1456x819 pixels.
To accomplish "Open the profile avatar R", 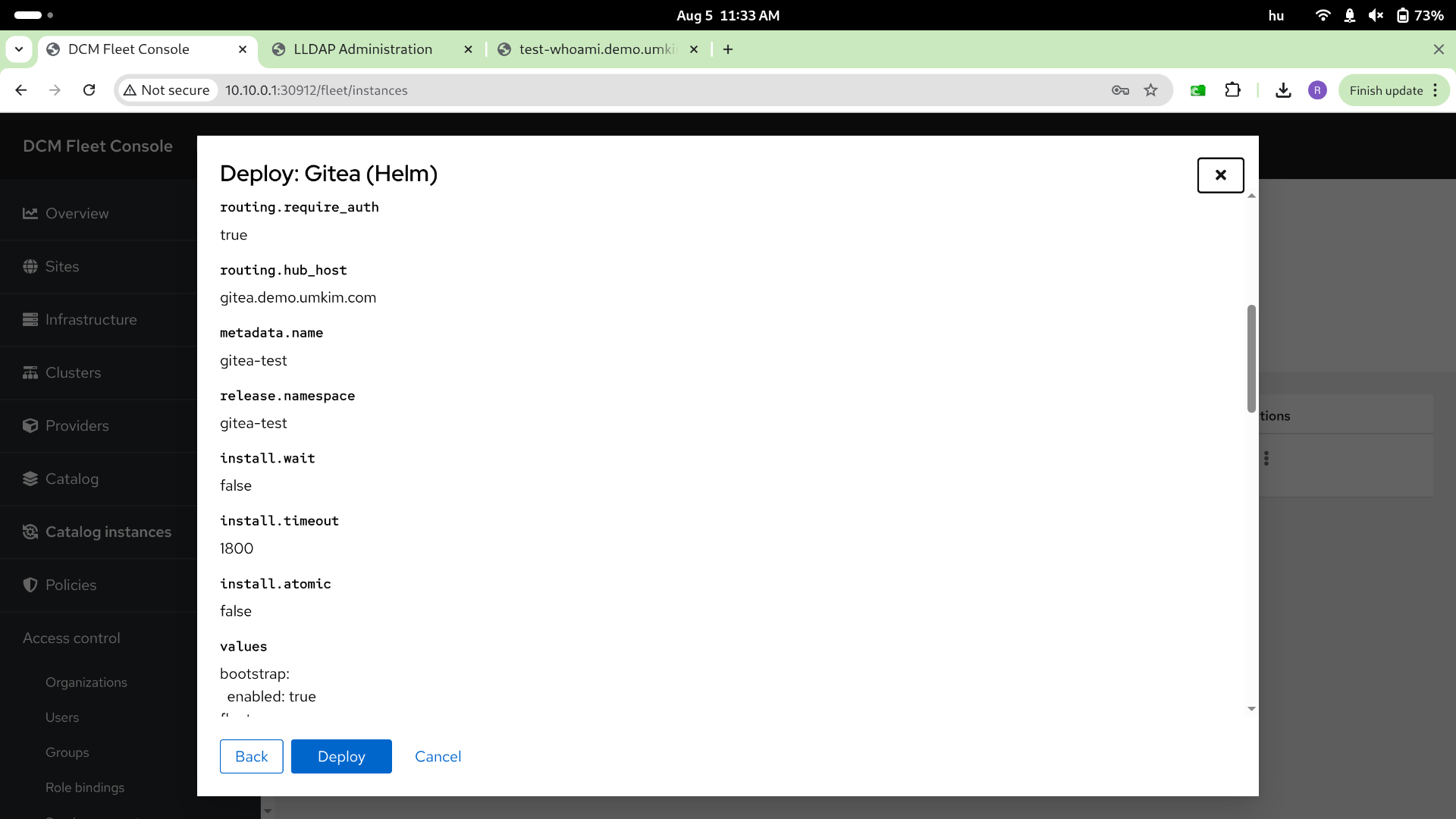I will [x=1317, y=90].
